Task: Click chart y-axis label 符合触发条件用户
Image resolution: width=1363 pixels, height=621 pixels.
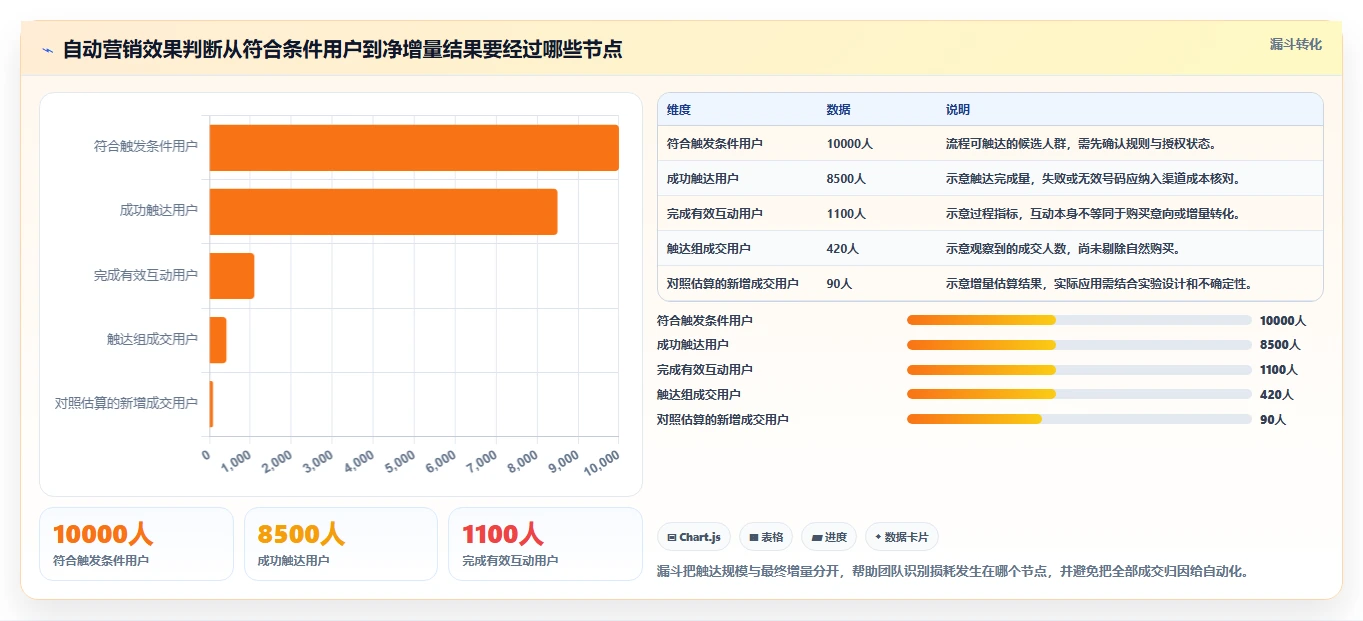Action: pos(146,146)
